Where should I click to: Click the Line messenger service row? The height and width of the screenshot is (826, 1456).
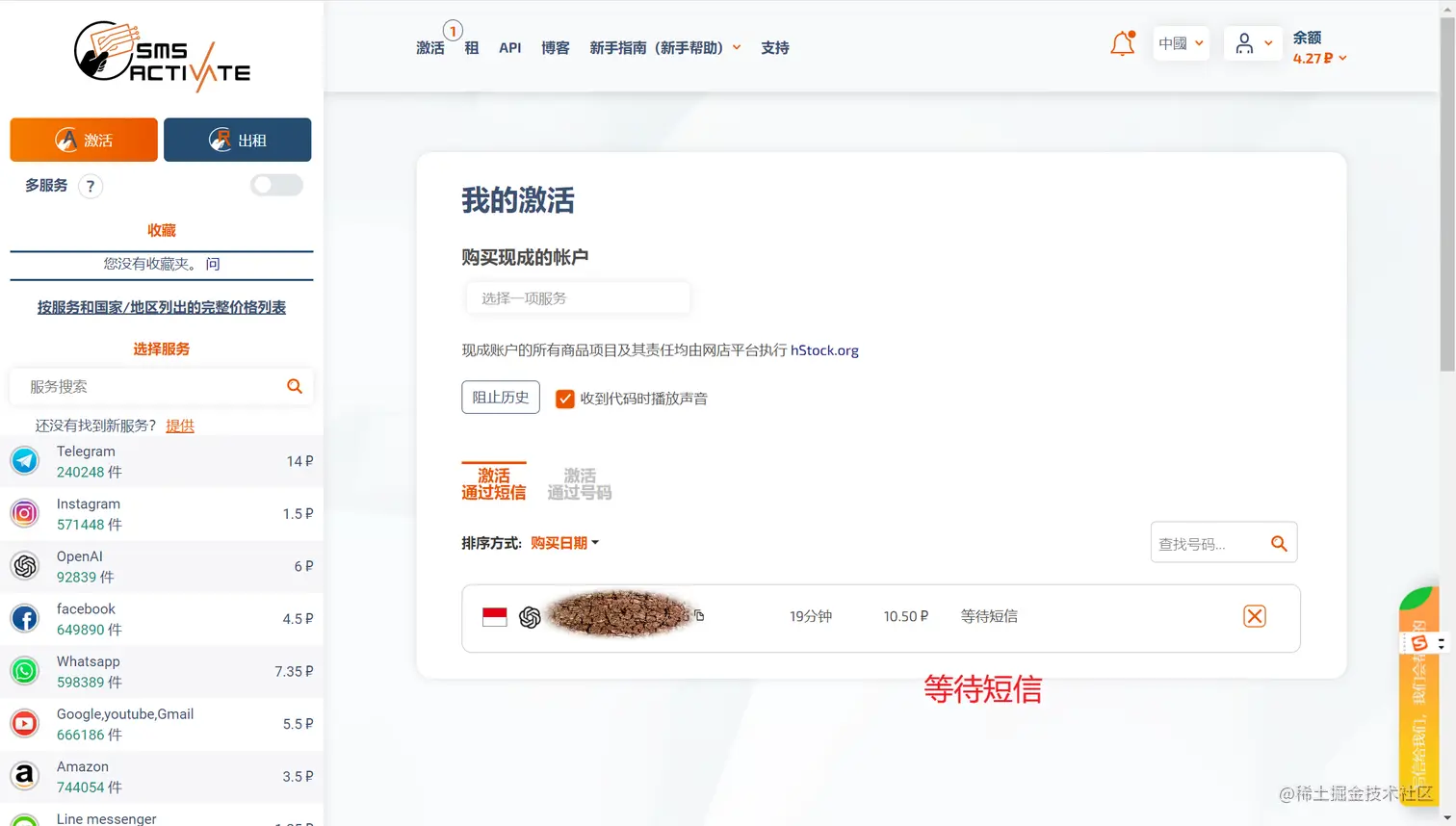click(x=162, y=817)
